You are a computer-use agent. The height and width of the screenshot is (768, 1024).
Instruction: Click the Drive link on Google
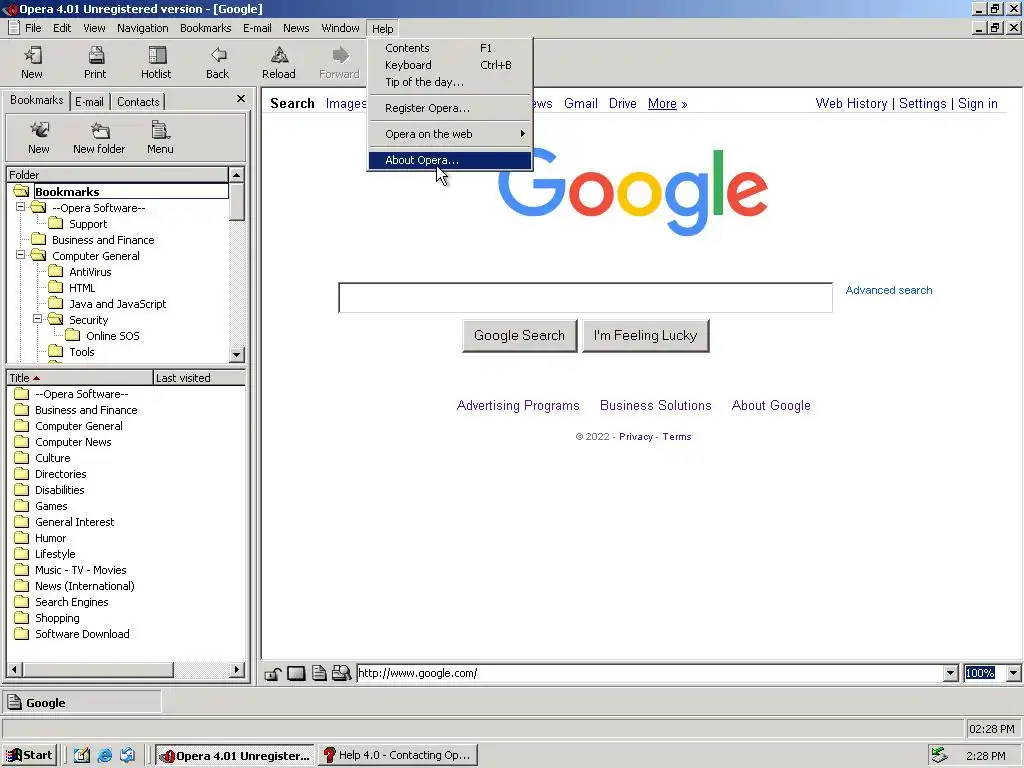(x=622, y=103)
